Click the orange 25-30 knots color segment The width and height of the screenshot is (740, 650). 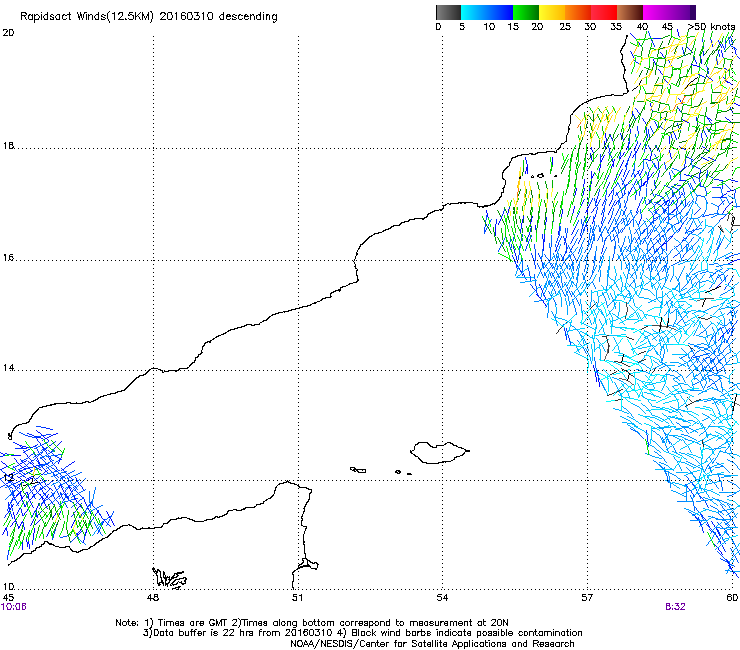coord(578,12)
